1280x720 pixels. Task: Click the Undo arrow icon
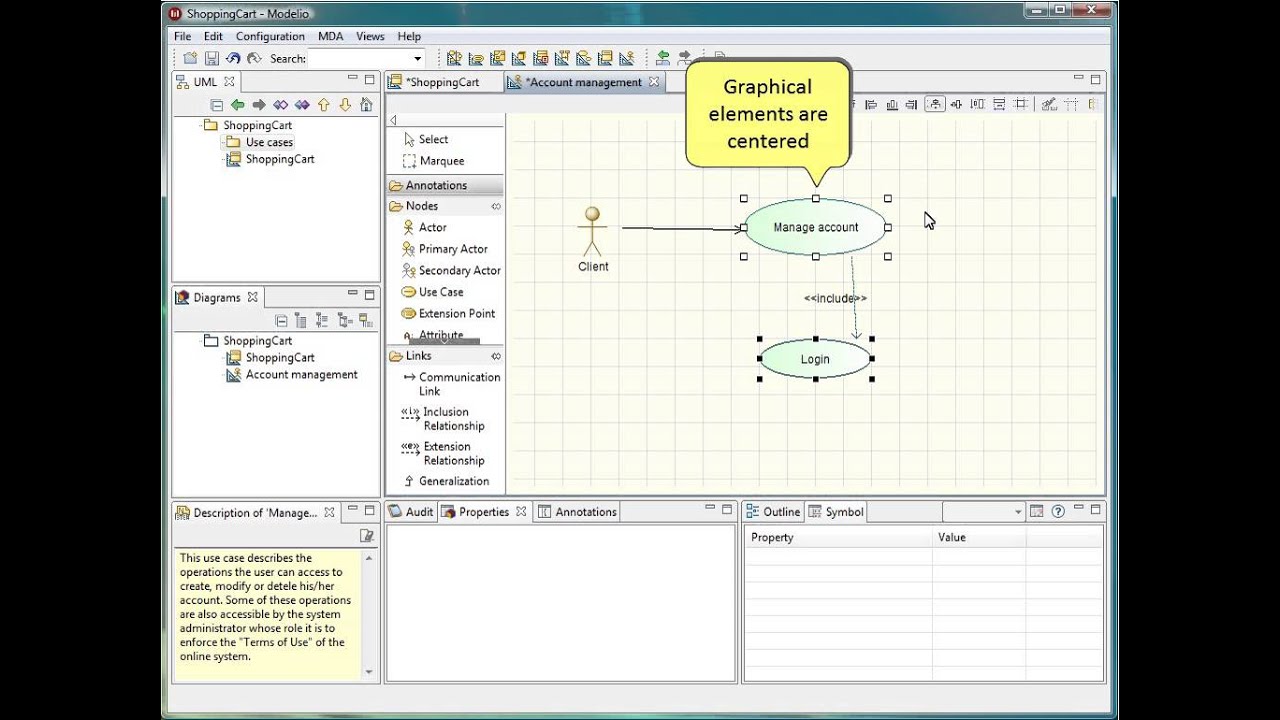pyautogui.click(x=233, y=59)
